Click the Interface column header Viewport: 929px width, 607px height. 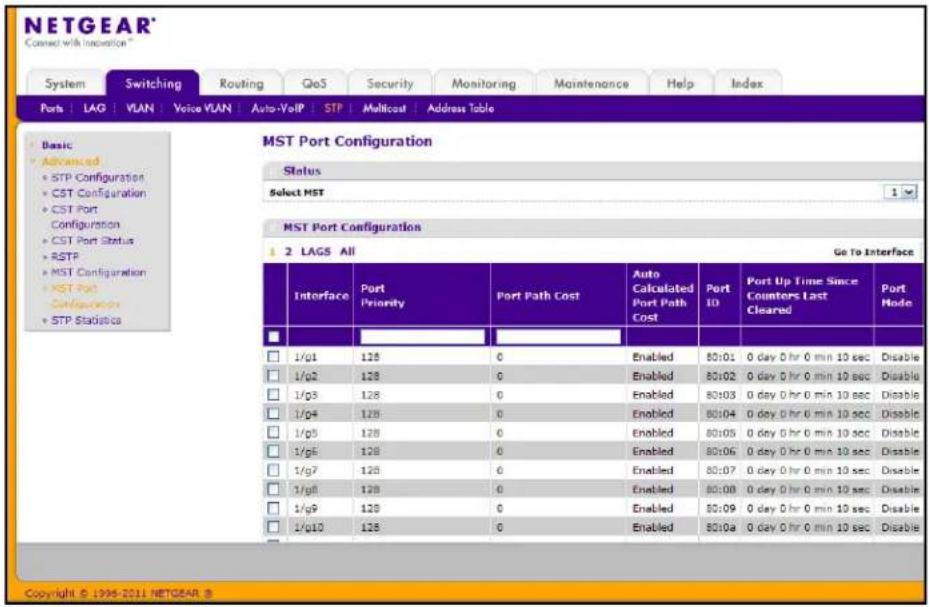pos(321,296)
